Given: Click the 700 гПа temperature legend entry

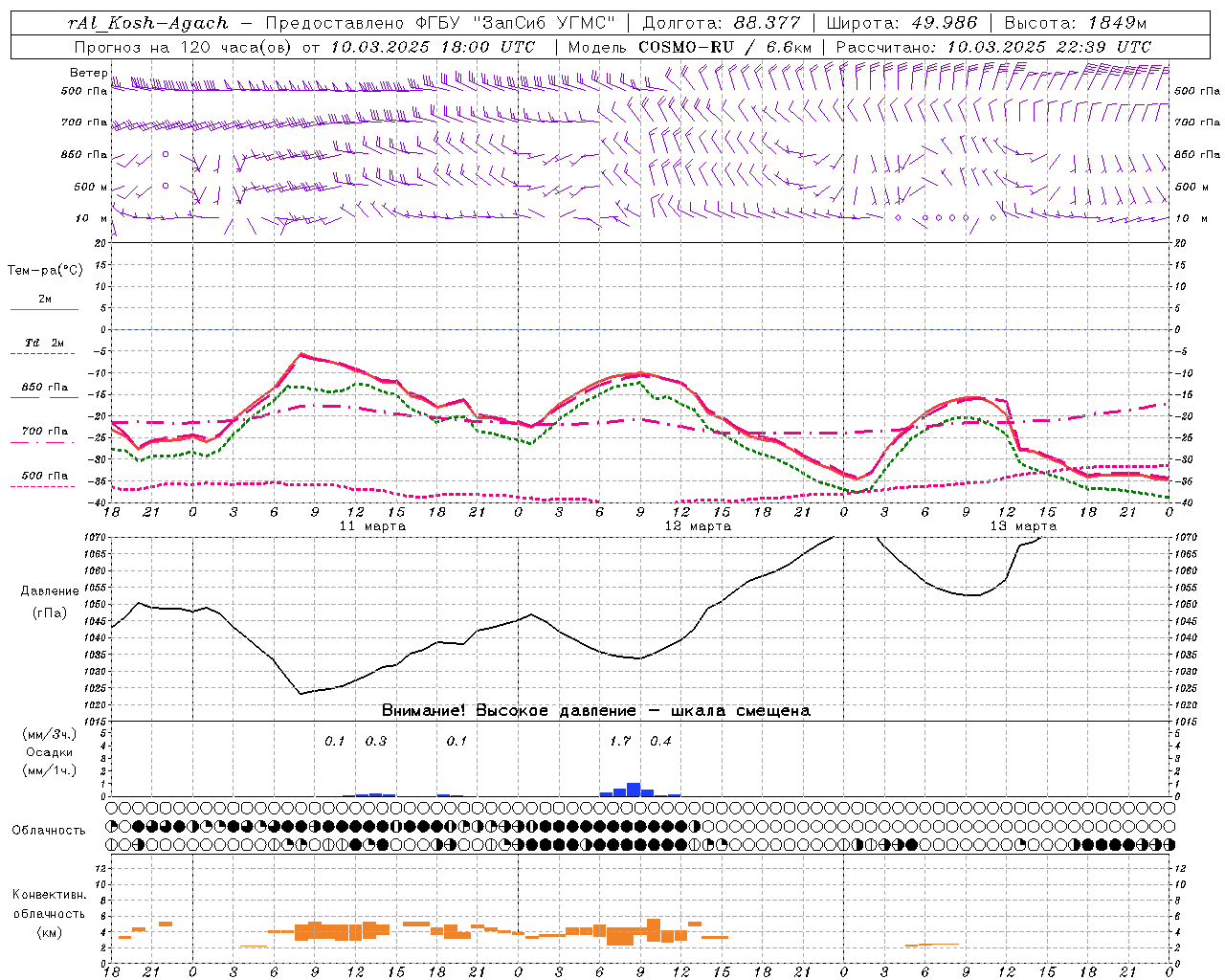Looking at the screenshot, I should pyautogui.click(x=45, y=432).
